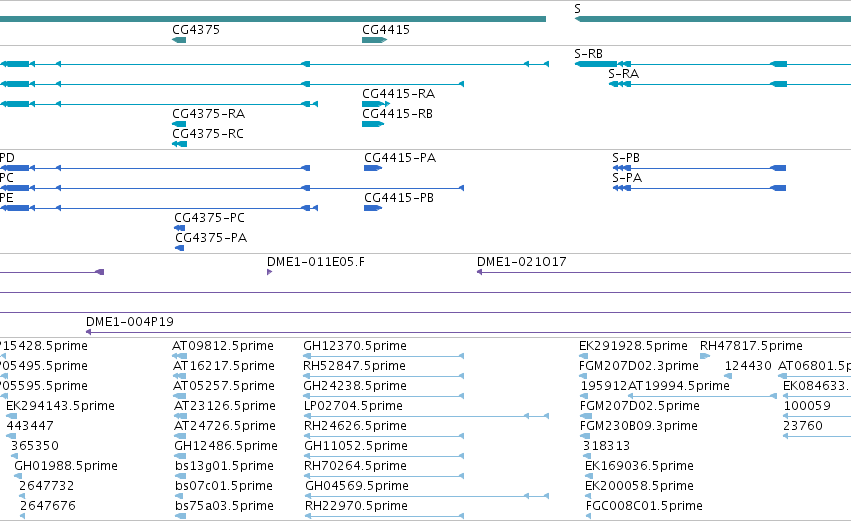Select the GH01988.5prime EST label
The height and width of the screenshot is (521, 851).
click(66, 467)
